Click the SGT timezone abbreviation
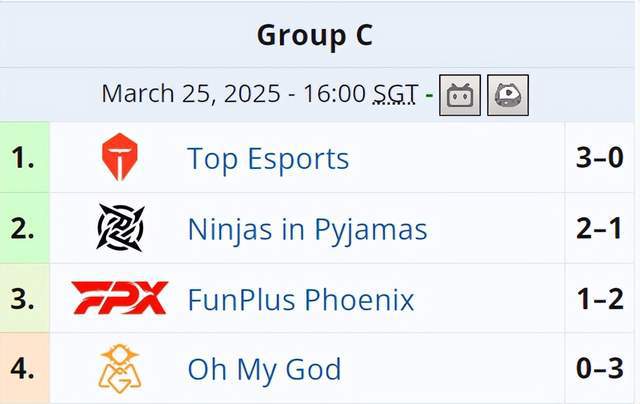This screenshot has width=640, height=404. pyautogui.click(x=396, y=93)
